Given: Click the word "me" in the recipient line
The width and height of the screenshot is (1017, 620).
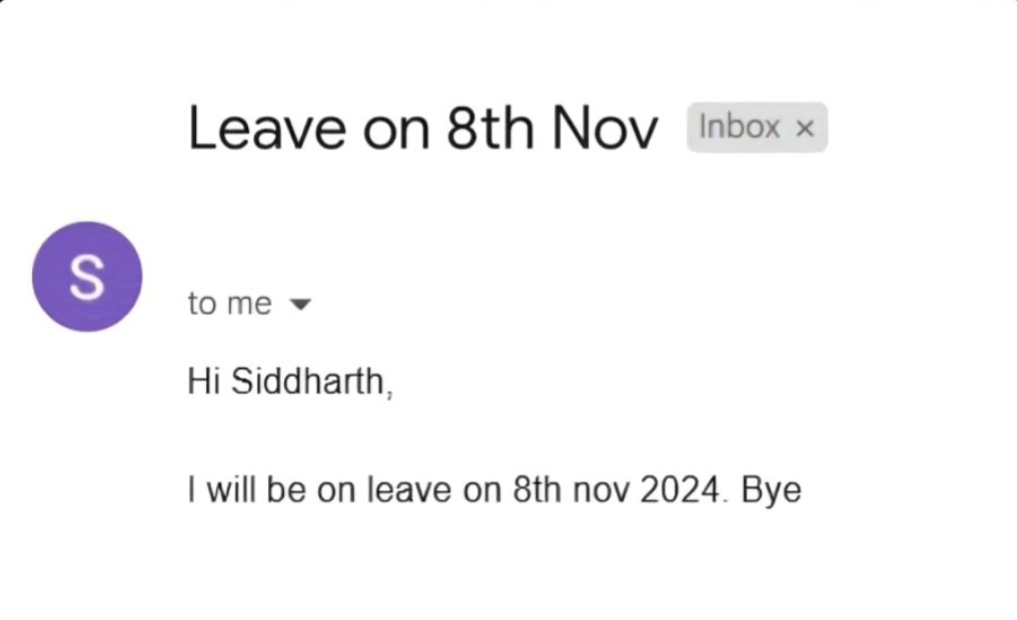Looking at the screenshot, I should pos(249,304).
